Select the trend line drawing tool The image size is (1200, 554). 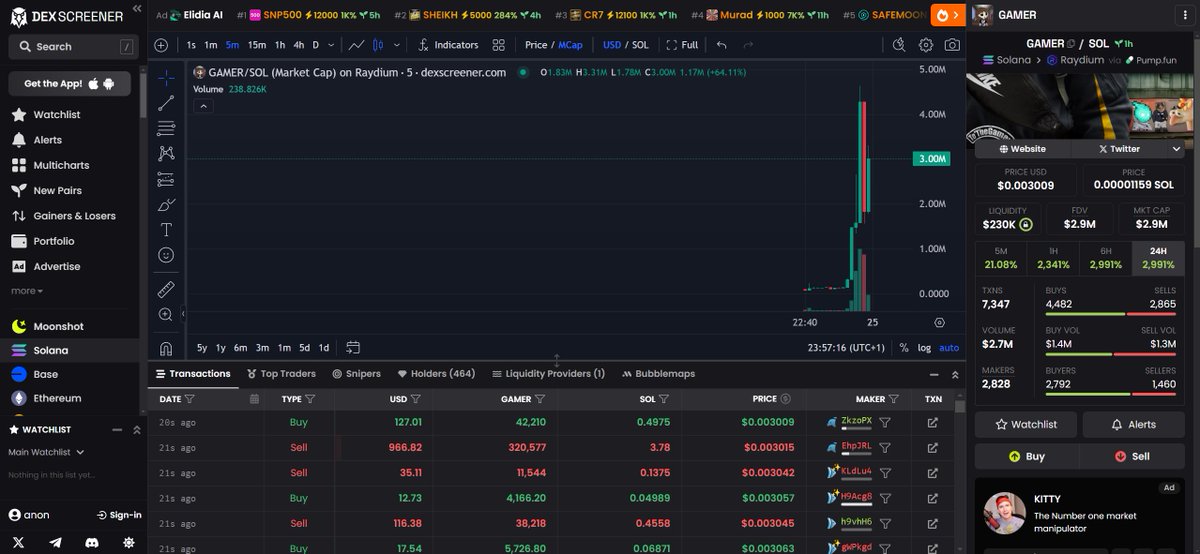coord(166,102)
